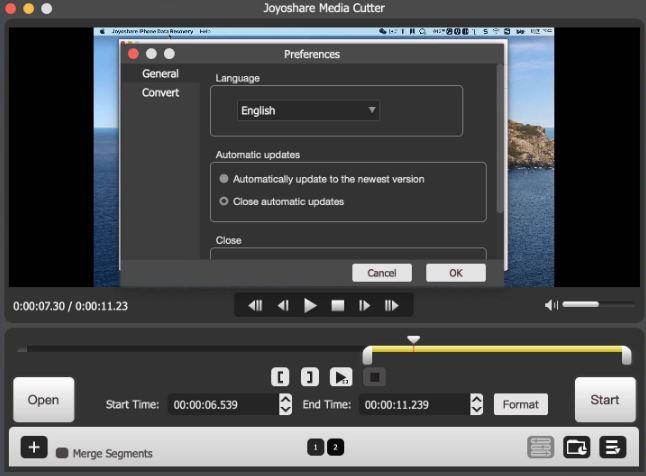Set segment end with right bracket icon
Viewport: 646px width, 476px height.
click(310, 377)
